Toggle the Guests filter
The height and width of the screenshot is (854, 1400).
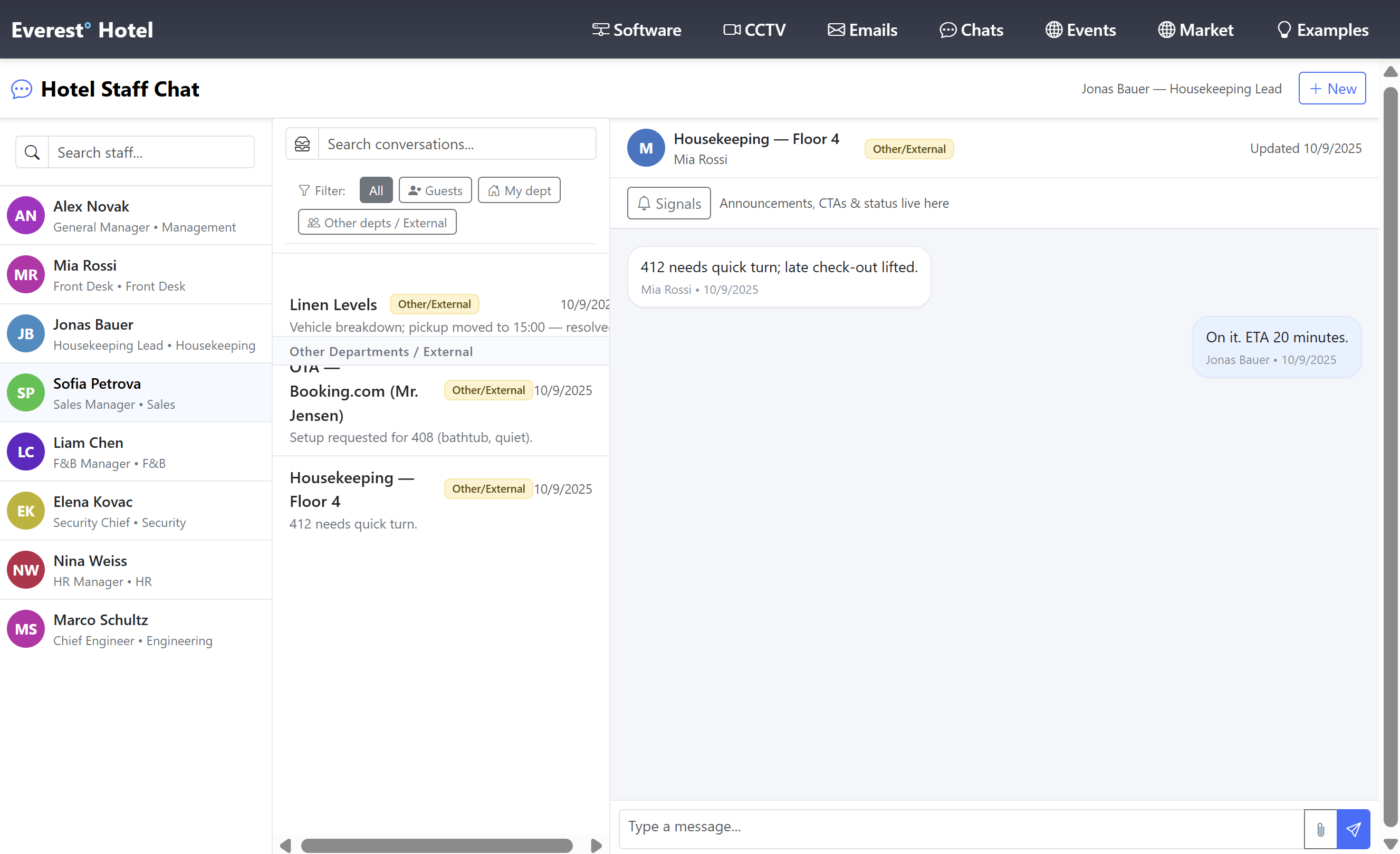pos(435,190)
